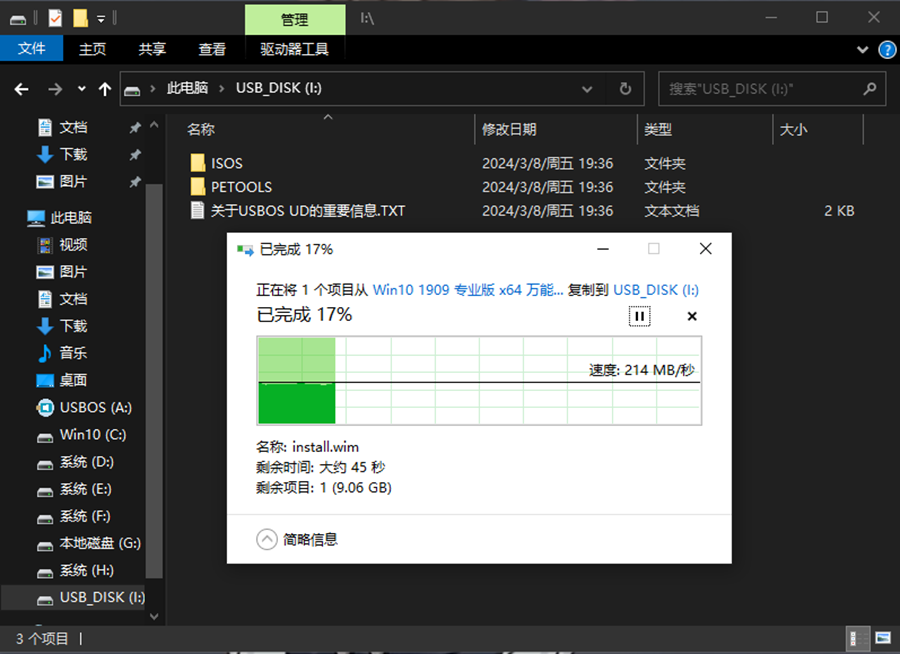Viewport: 900px width, 654px height.
Task: Select Win10 (C:) drive in sidebar
Action: coord(92,435)
